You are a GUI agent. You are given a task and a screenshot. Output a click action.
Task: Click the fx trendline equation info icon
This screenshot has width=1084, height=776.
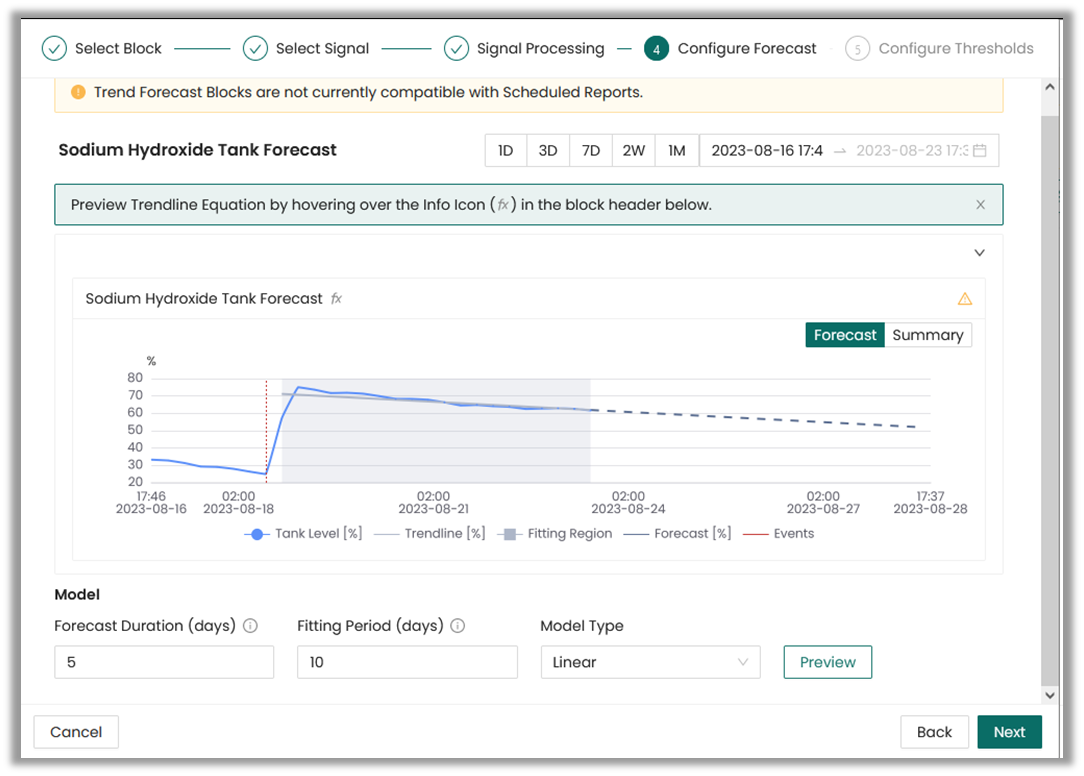[336, 299]
